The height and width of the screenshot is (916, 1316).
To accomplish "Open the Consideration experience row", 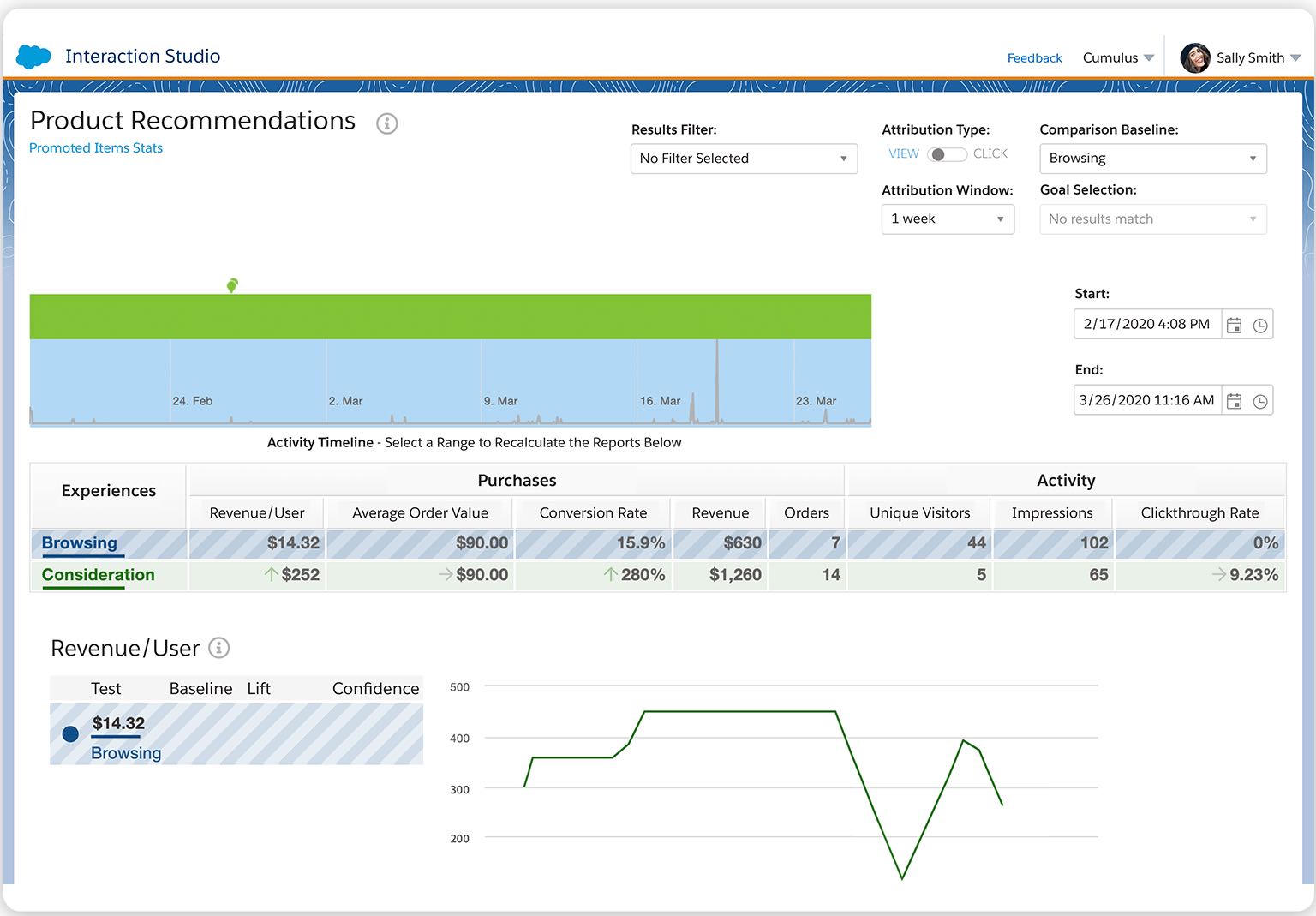I will [99, 575].
